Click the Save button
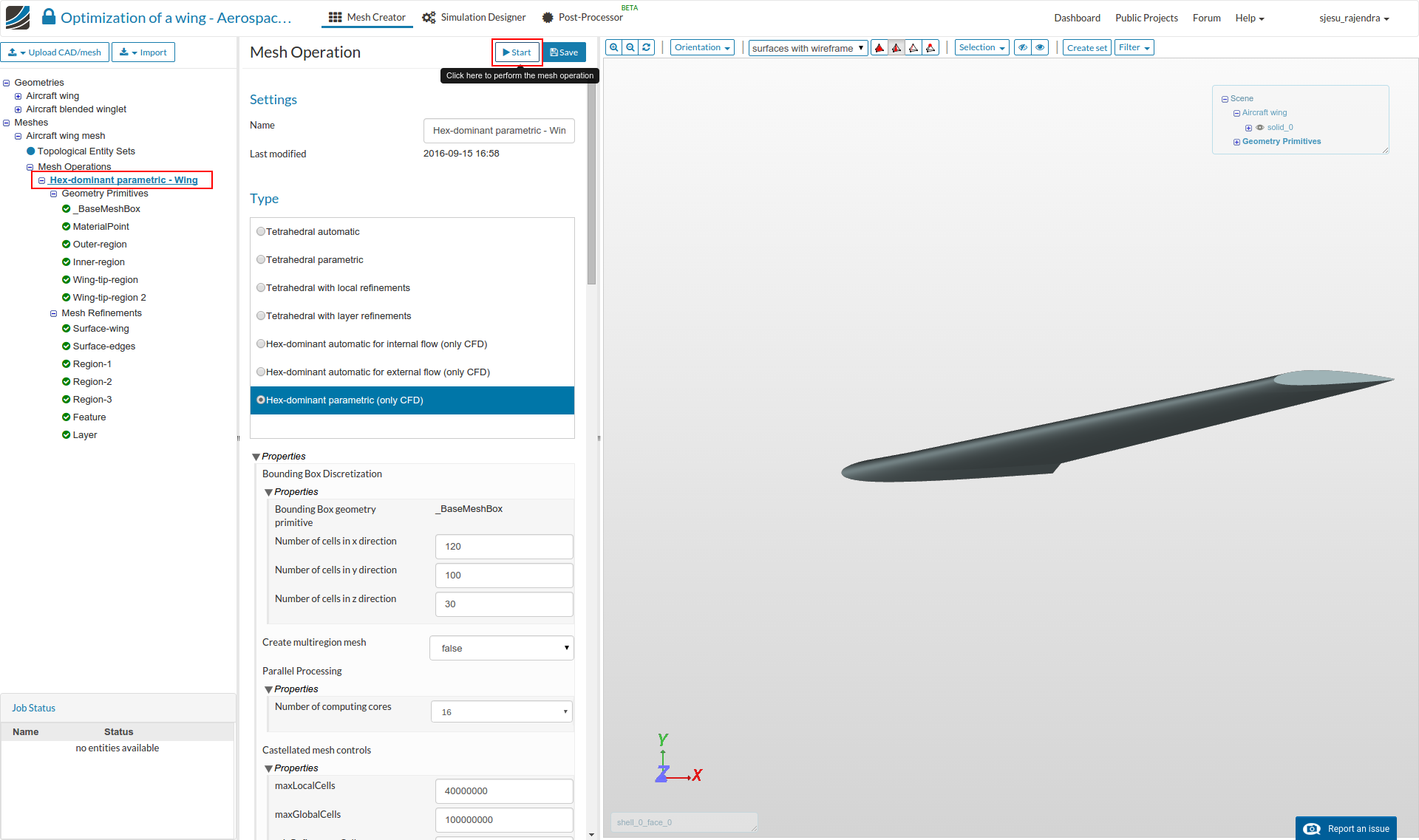This screenshot has width=1419, height=840. point(564,52)
